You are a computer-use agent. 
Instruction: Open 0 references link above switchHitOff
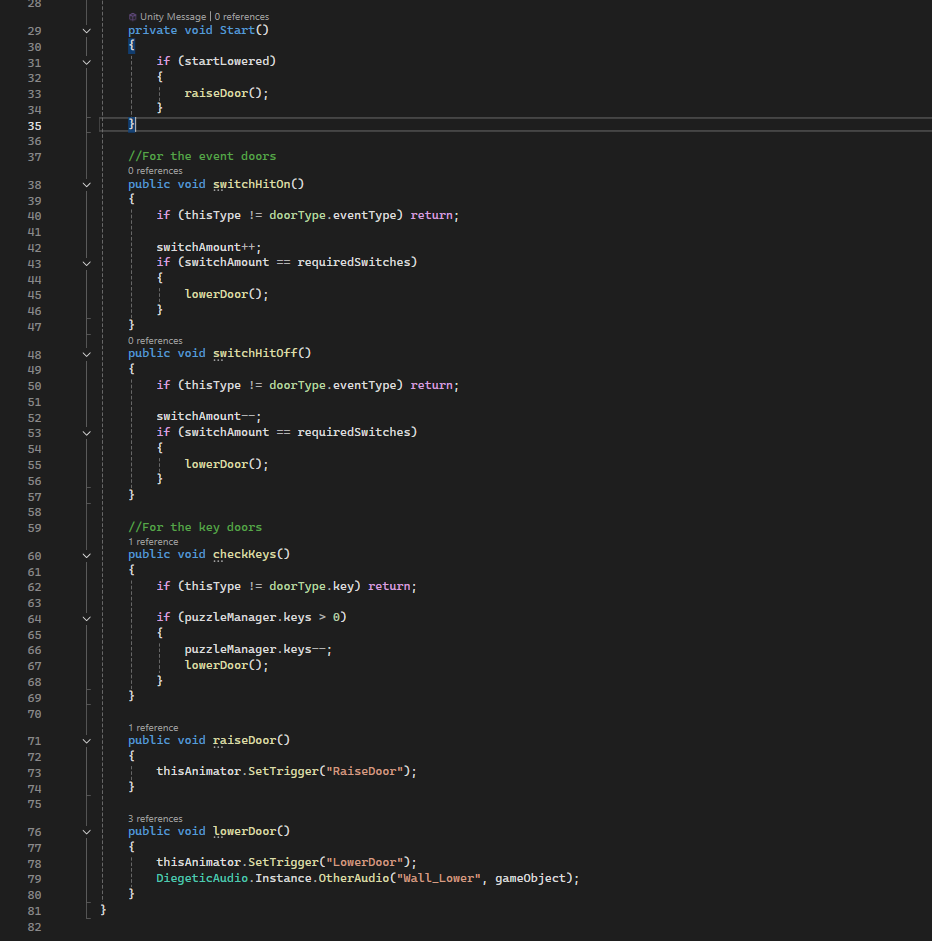pyautogui.click(x=155, y=341)
